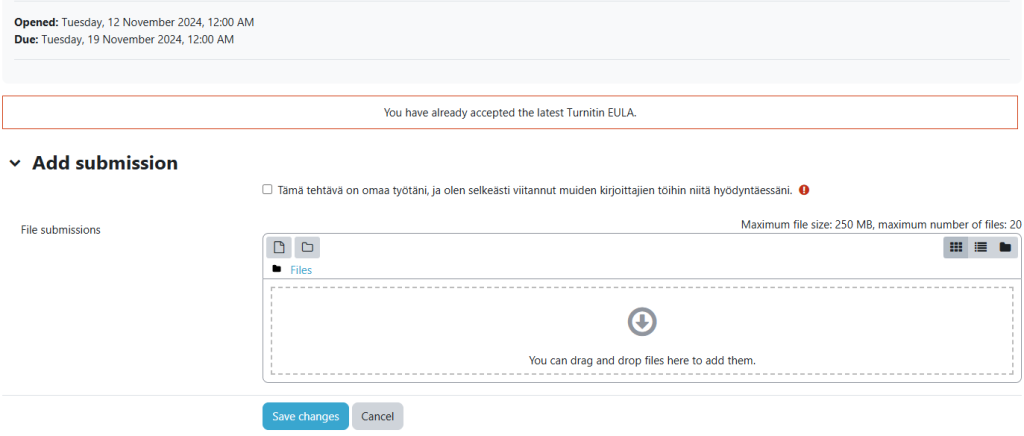Screen dimensions: 1024x436
Task: Switch file manager to folder tree view
Action: click(x=1005, y=247)
